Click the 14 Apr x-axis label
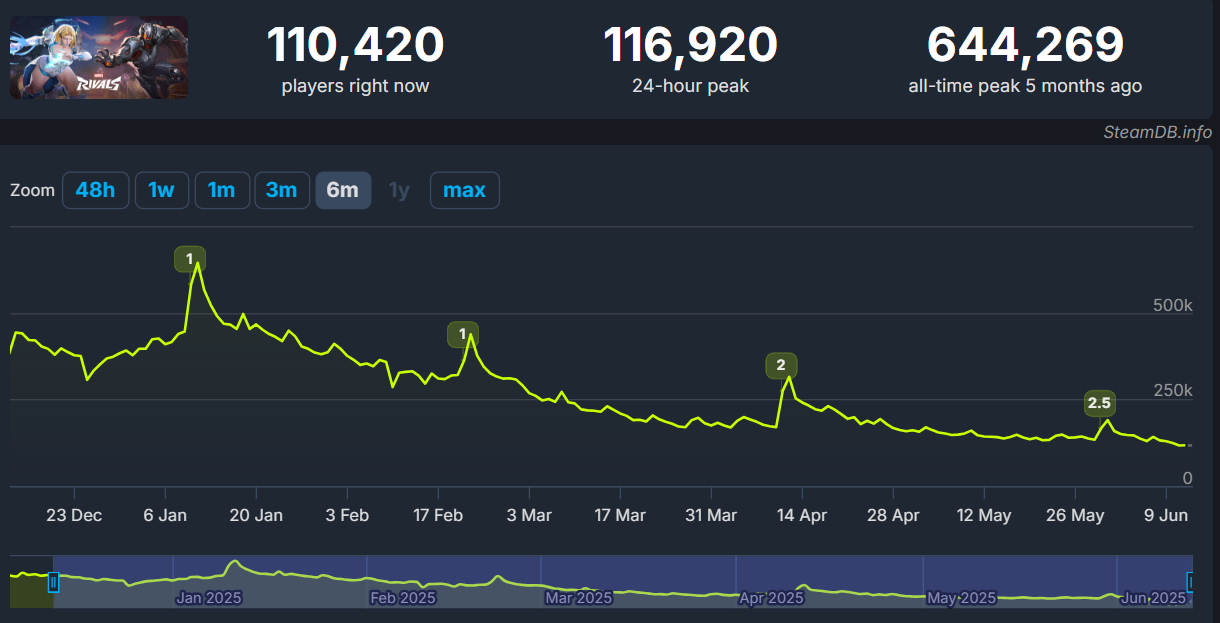This screenshot has height=623, width=1220. 802,516
